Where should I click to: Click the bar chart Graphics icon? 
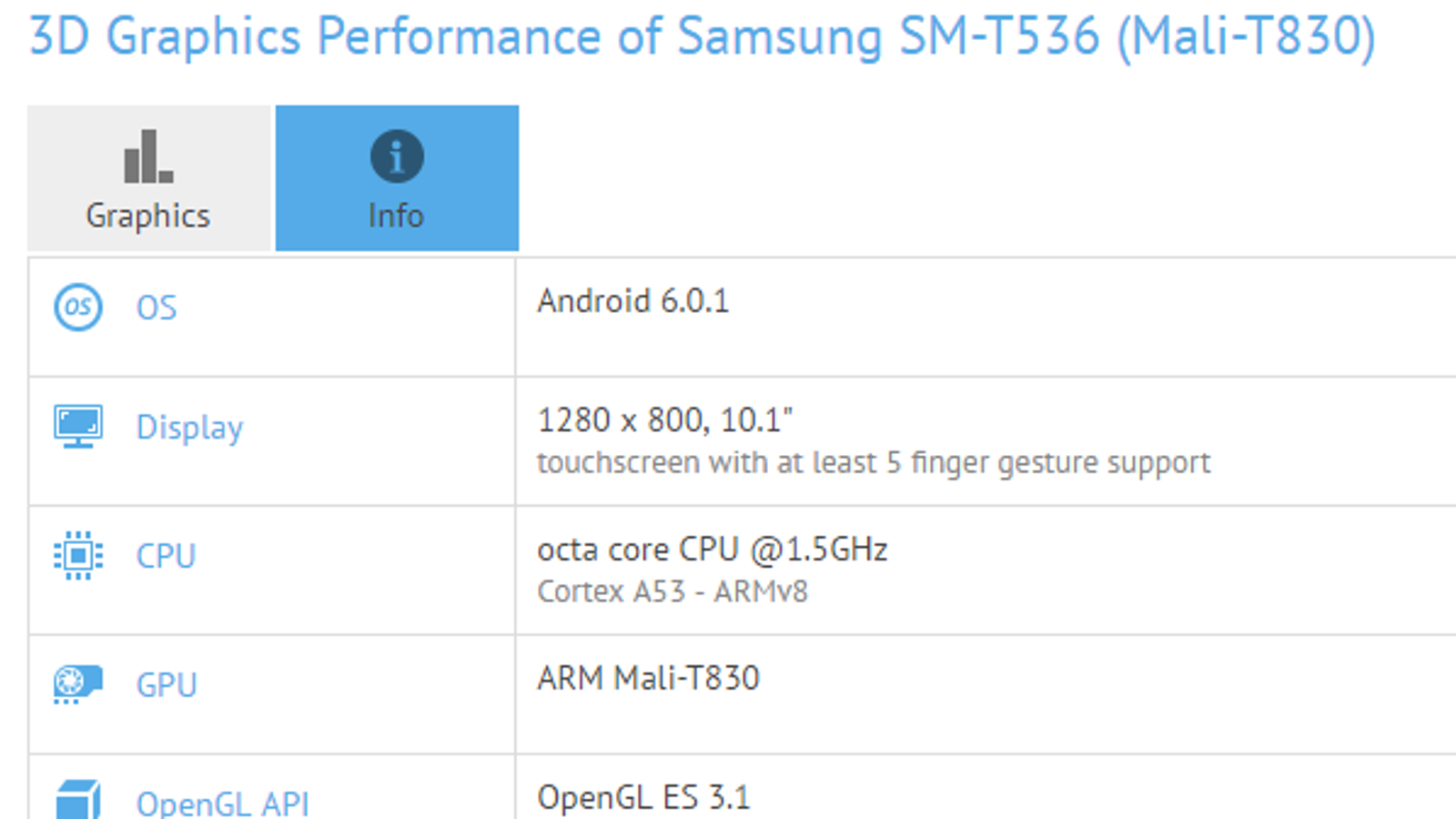point(147,156)
